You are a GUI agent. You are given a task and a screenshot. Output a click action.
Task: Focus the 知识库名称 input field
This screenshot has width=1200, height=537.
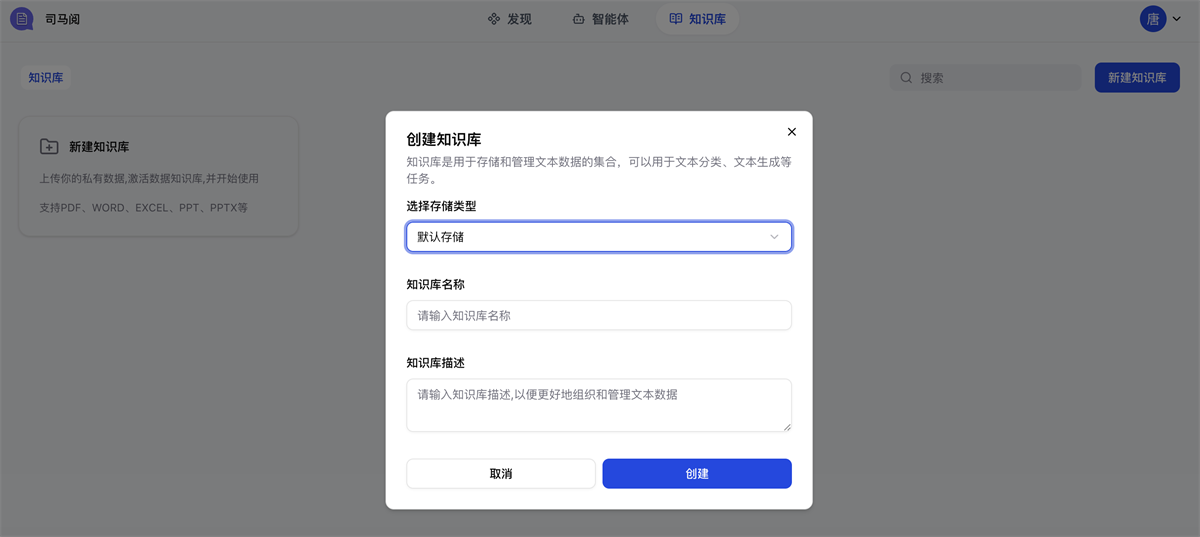pyautogui.click(x=599, y=316)
